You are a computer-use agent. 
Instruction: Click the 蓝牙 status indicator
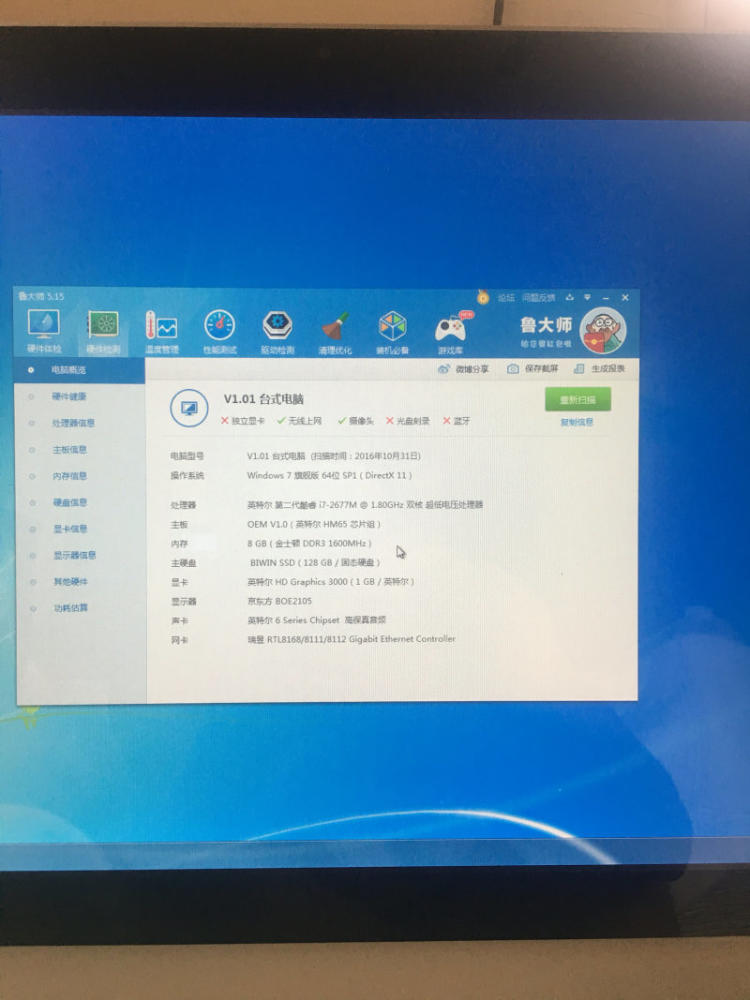(457, 421)
